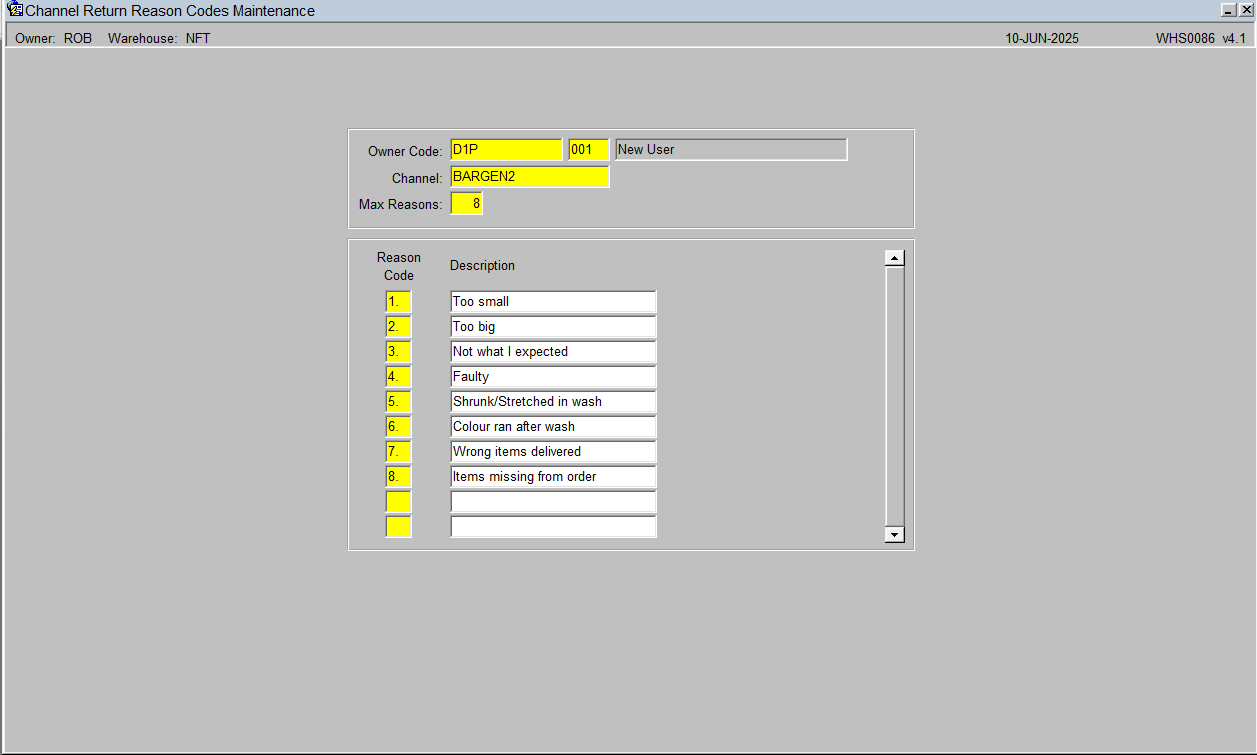Click the application icon in the title bar

15,10
